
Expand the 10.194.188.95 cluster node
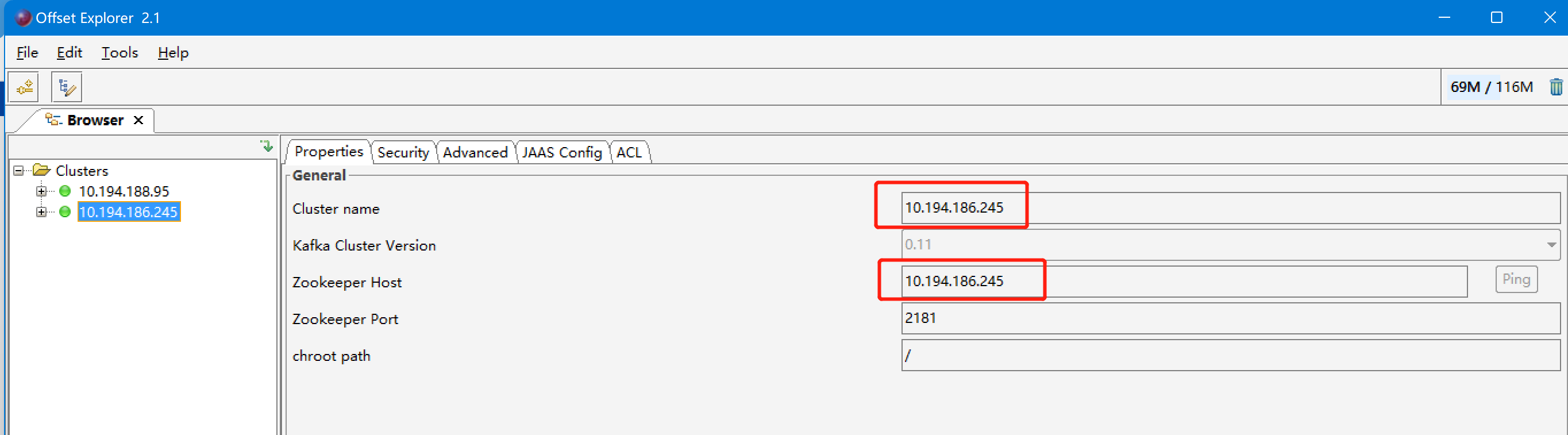coord(41,191)
